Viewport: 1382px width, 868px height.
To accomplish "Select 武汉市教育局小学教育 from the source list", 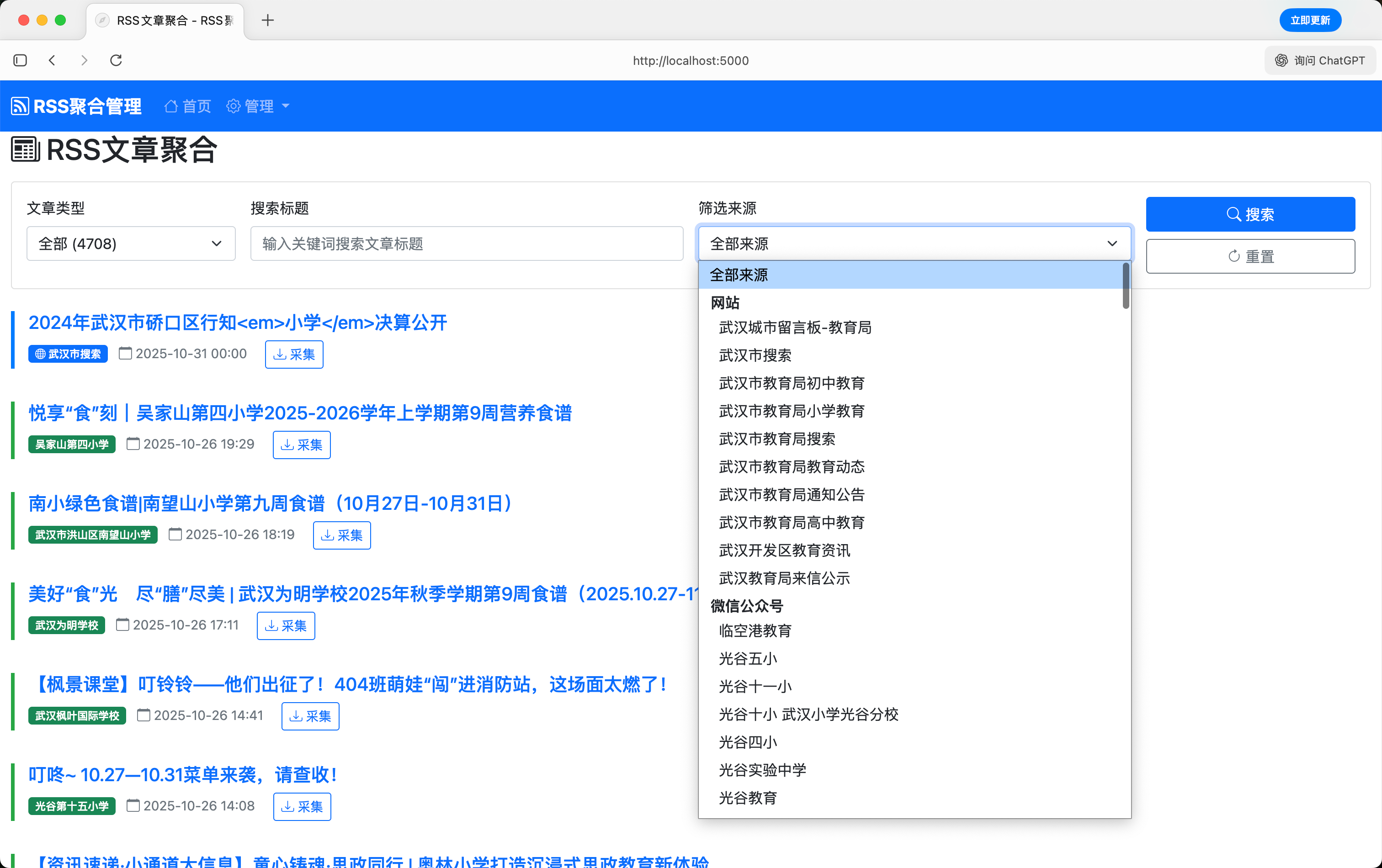I will 792,411.
